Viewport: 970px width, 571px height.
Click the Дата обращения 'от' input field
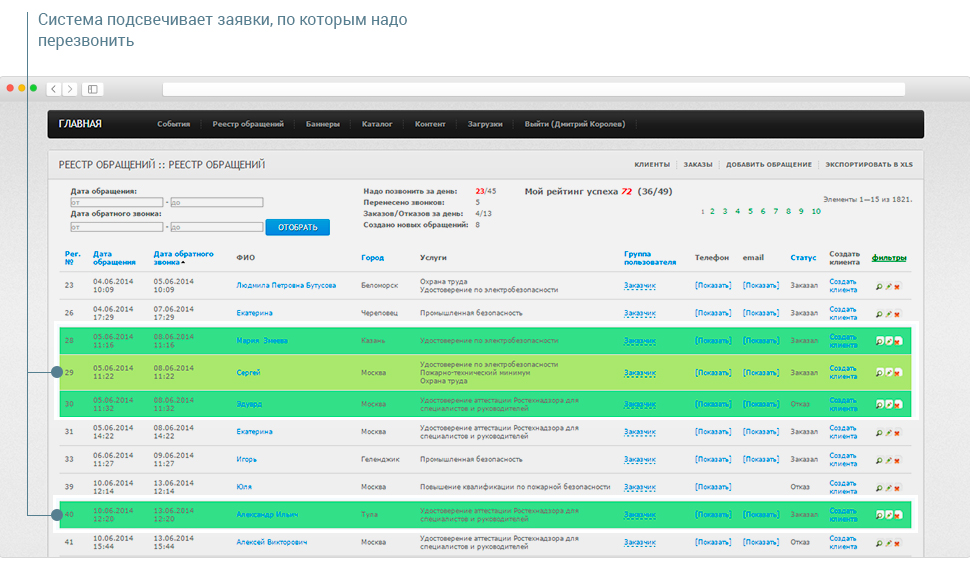click(x=116, y=202)
